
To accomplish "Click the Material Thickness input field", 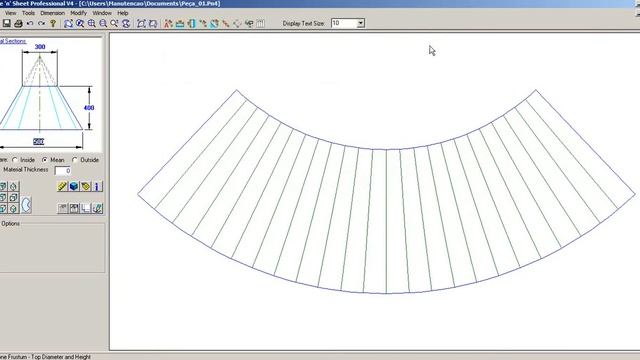I will click(63, 171).
